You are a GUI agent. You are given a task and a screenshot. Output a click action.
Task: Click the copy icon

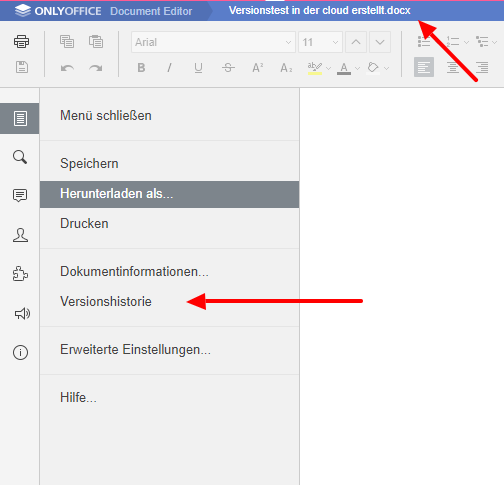coord(67,42)
